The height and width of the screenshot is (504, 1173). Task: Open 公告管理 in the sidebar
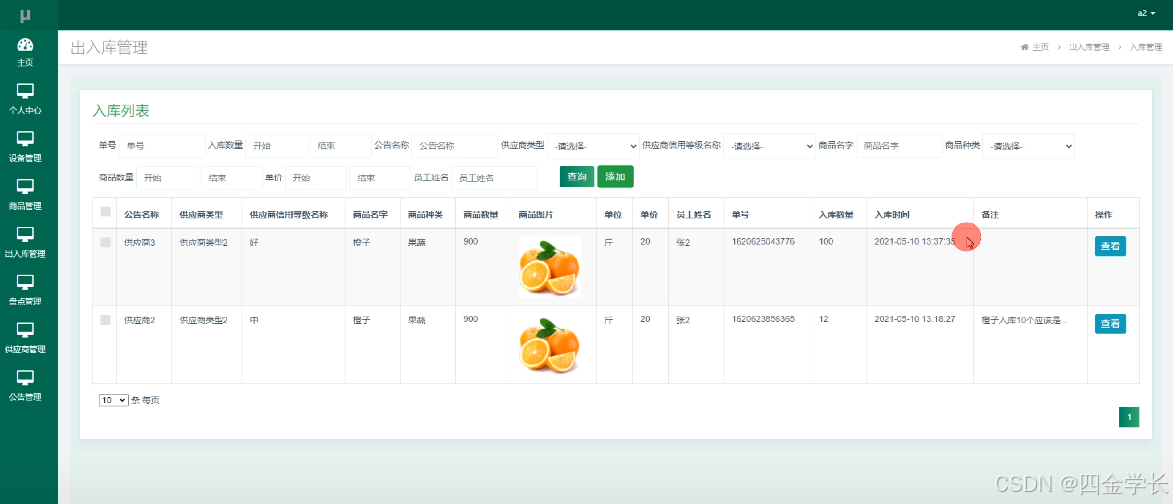(x=25, y=387)
